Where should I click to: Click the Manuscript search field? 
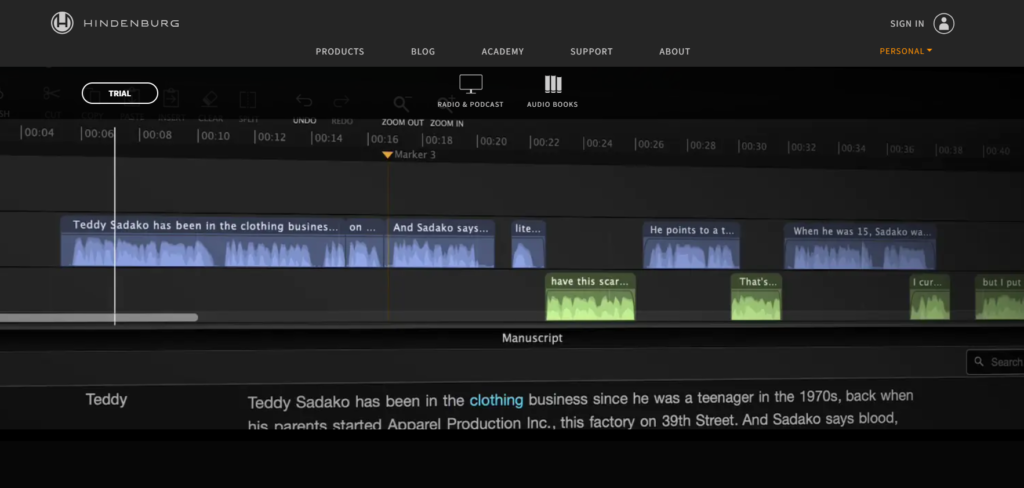995,362
